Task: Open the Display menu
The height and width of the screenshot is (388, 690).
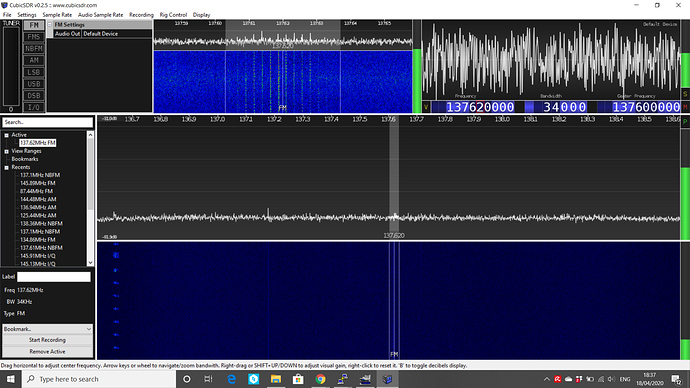Action: click(202, 15)
